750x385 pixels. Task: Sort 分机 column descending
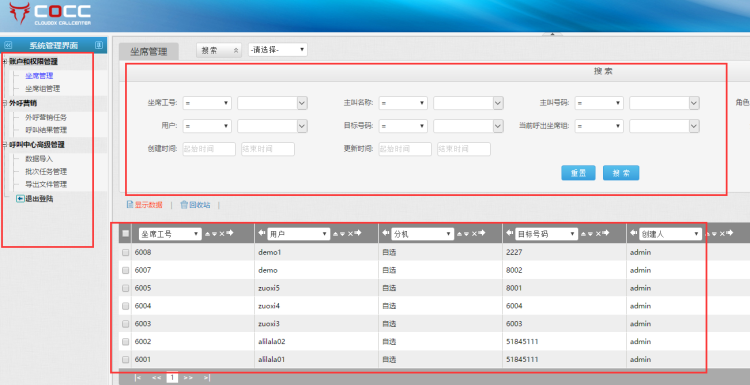(467, 234)
